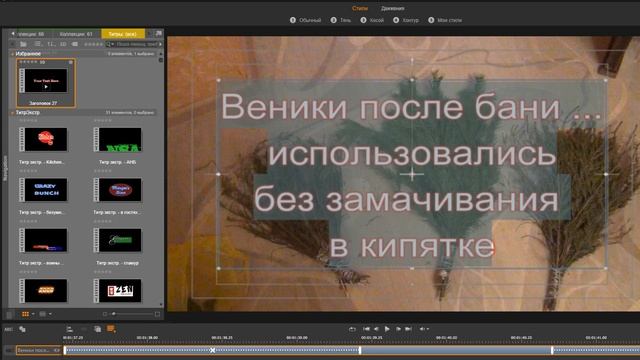Screen dimensions: 640x360
Task: Expand the Косой style group
Action: 372,20
